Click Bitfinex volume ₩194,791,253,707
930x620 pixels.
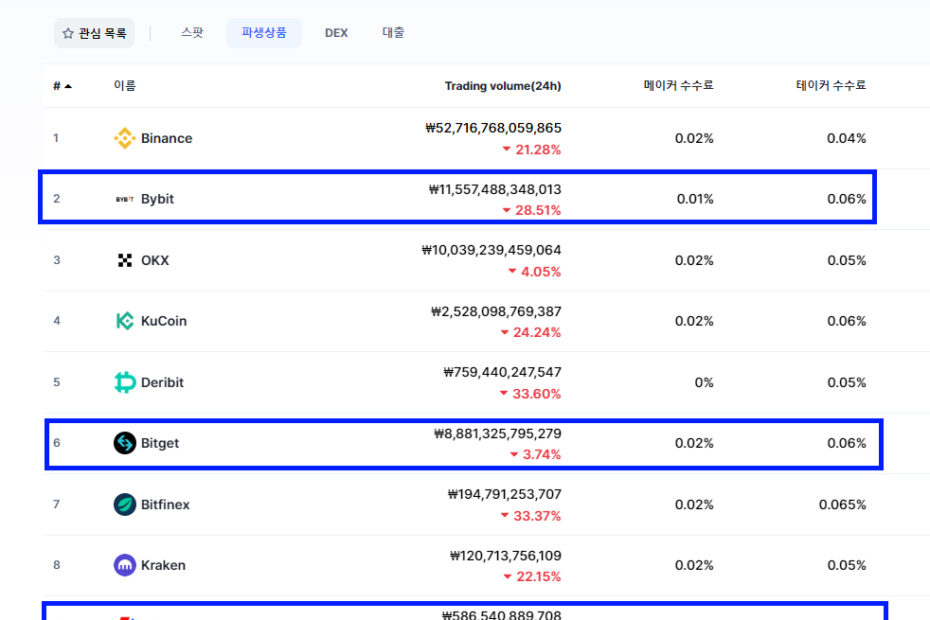505,494
